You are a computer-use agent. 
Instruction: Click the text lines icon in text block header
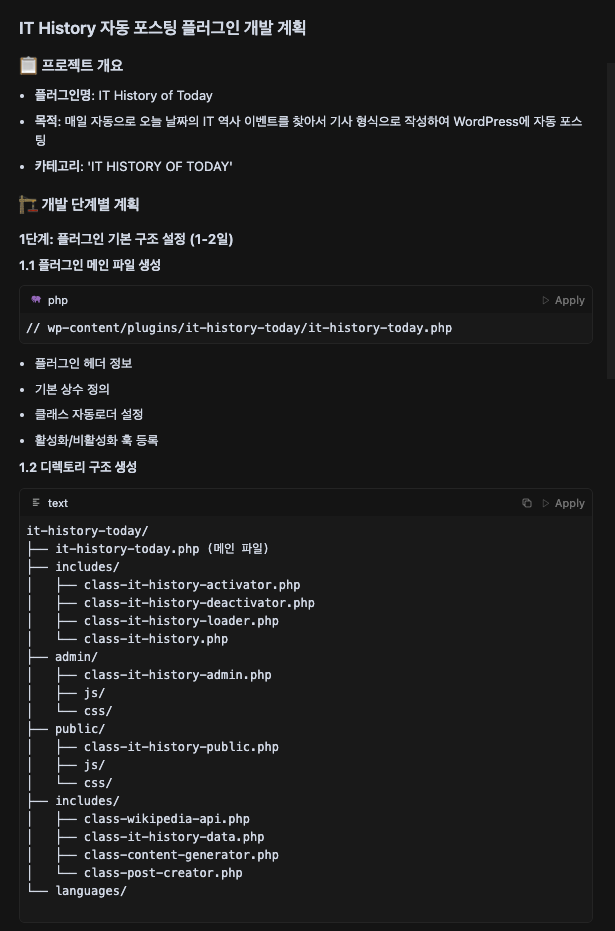pyautogui.click(x=36, y=503)
